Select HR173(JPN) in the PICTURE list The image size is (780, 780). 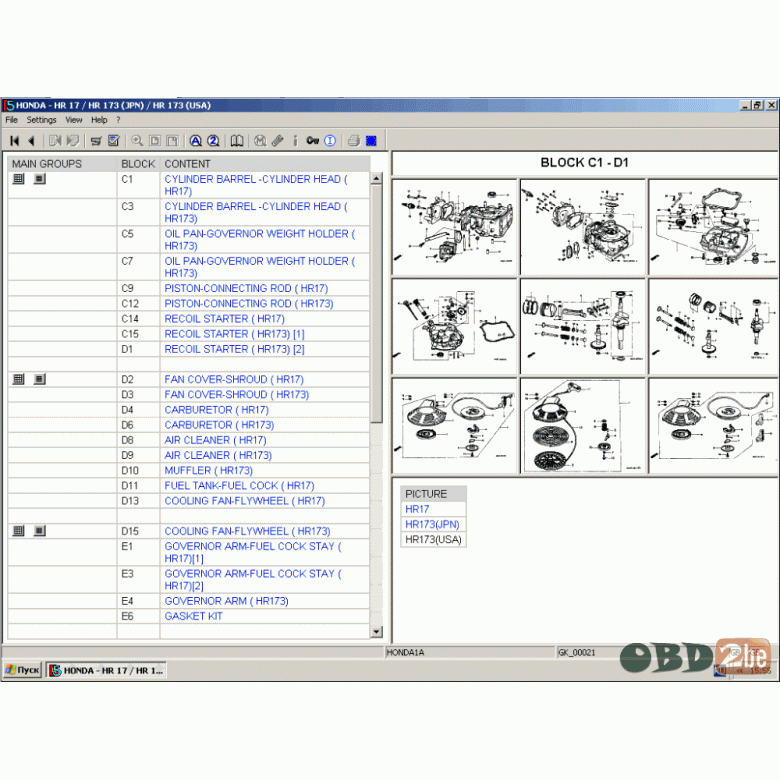[432, 524]
